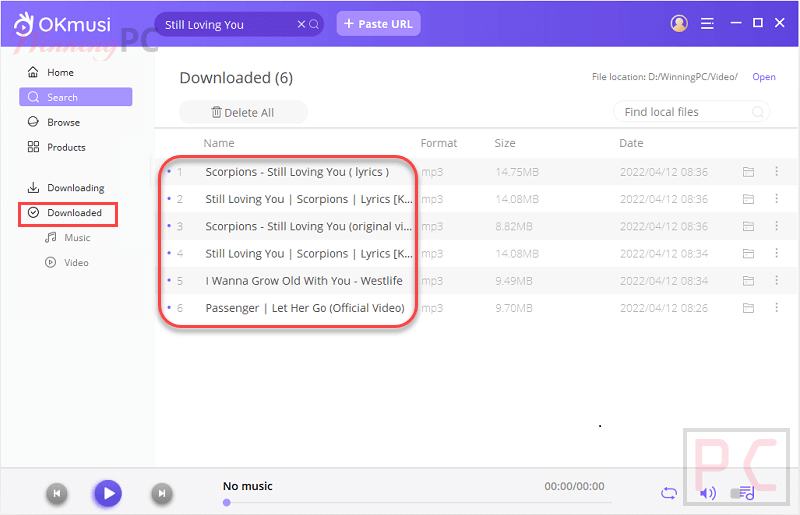Click the 2022/04/12 08:26 date cell

click(664, 308)
